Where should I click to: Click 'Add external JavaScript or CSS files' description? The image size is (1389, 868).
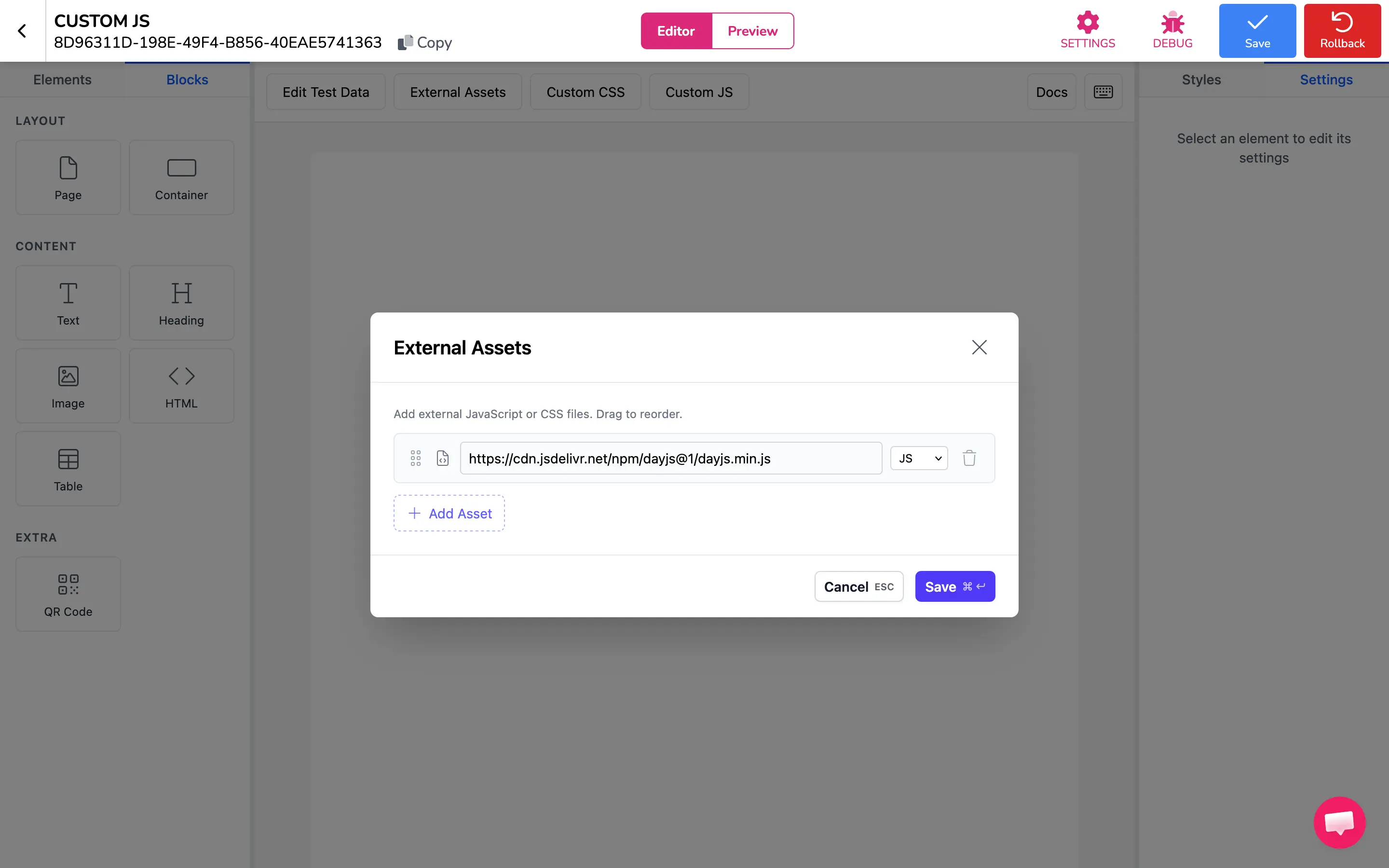(538, 414)
